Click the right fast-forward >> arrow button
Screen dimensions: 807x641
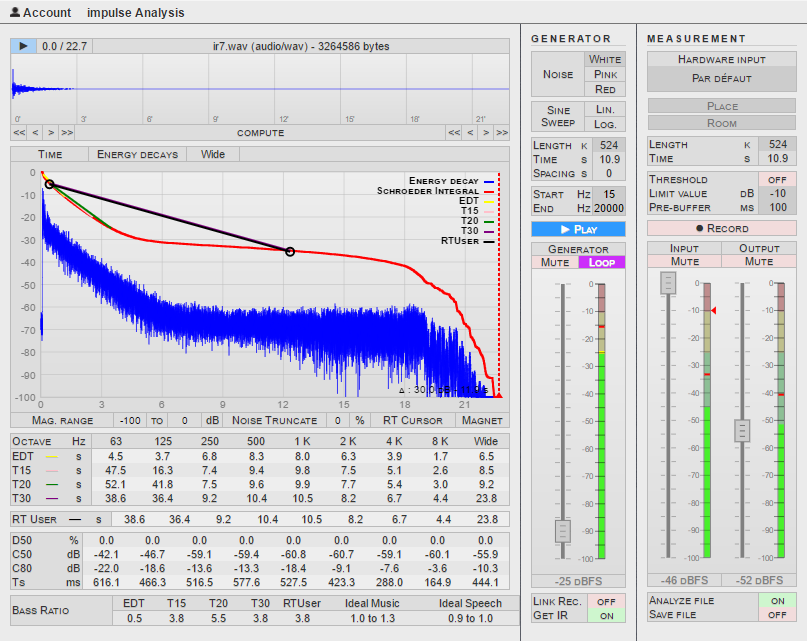pos(501,132)
